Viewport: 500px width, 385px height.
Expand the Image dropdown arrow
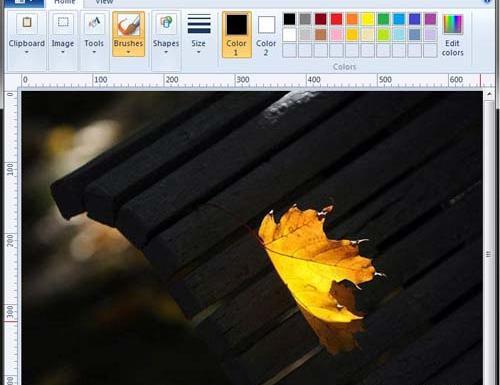point(63,52)
